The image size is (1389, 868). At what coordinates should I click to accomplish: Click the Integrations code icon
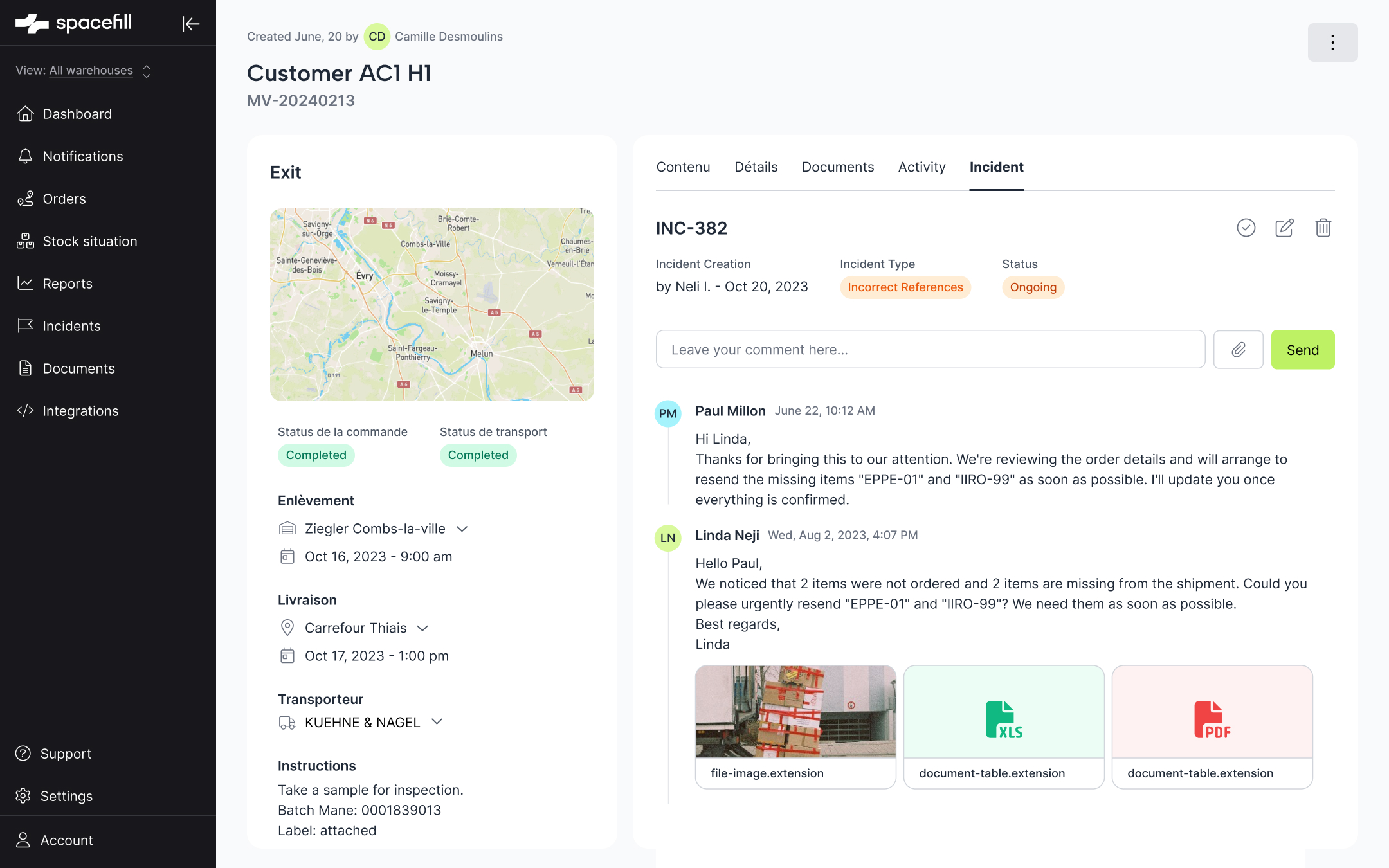point(25,410)
